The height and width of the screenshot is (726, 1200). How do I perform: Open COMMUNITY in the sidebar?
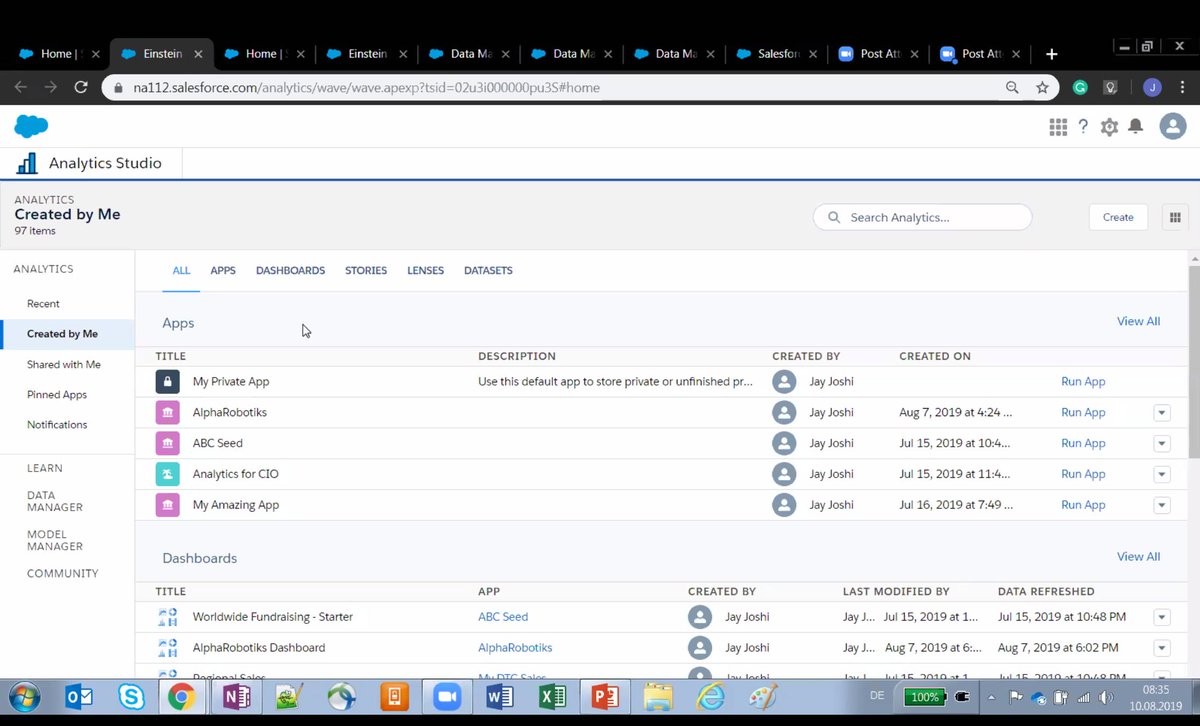tap(63, 574)
